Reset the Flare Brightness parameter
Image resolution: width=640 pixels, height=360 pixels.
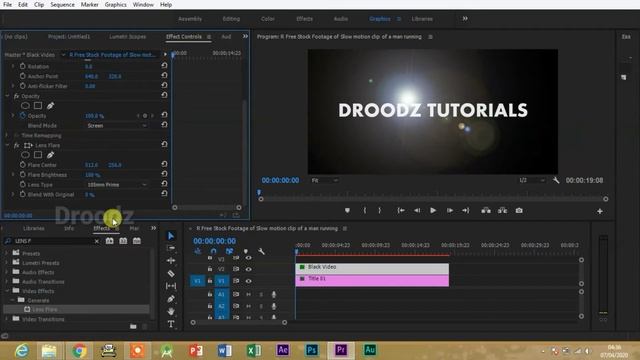(164, 174)
